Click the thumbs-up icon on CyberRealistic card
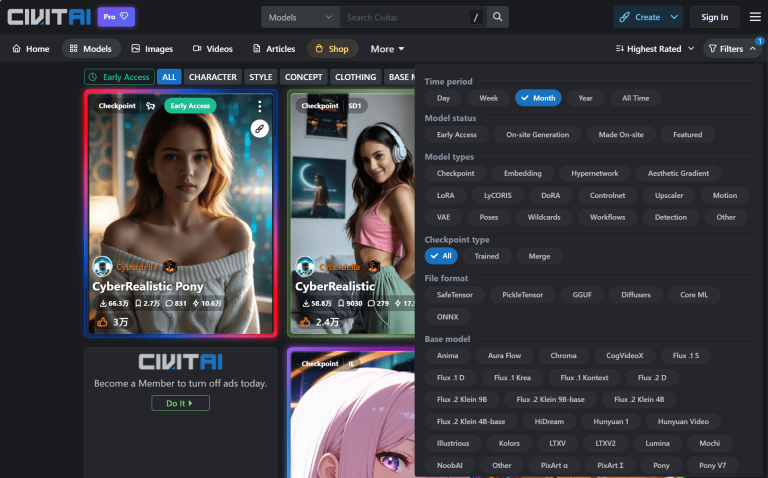 pos(305,322)
